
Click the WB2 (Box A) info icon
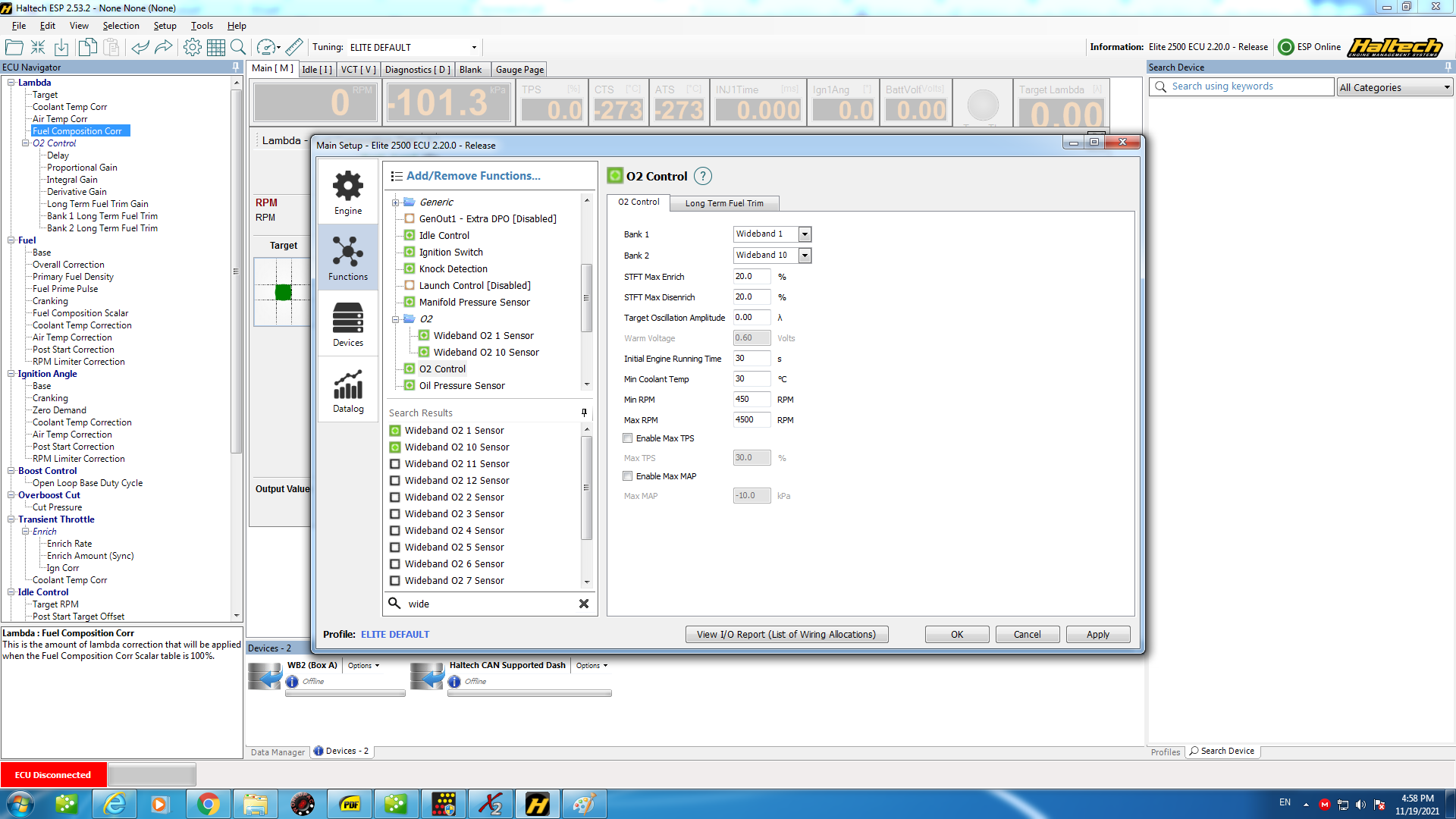tap(292, 682)
